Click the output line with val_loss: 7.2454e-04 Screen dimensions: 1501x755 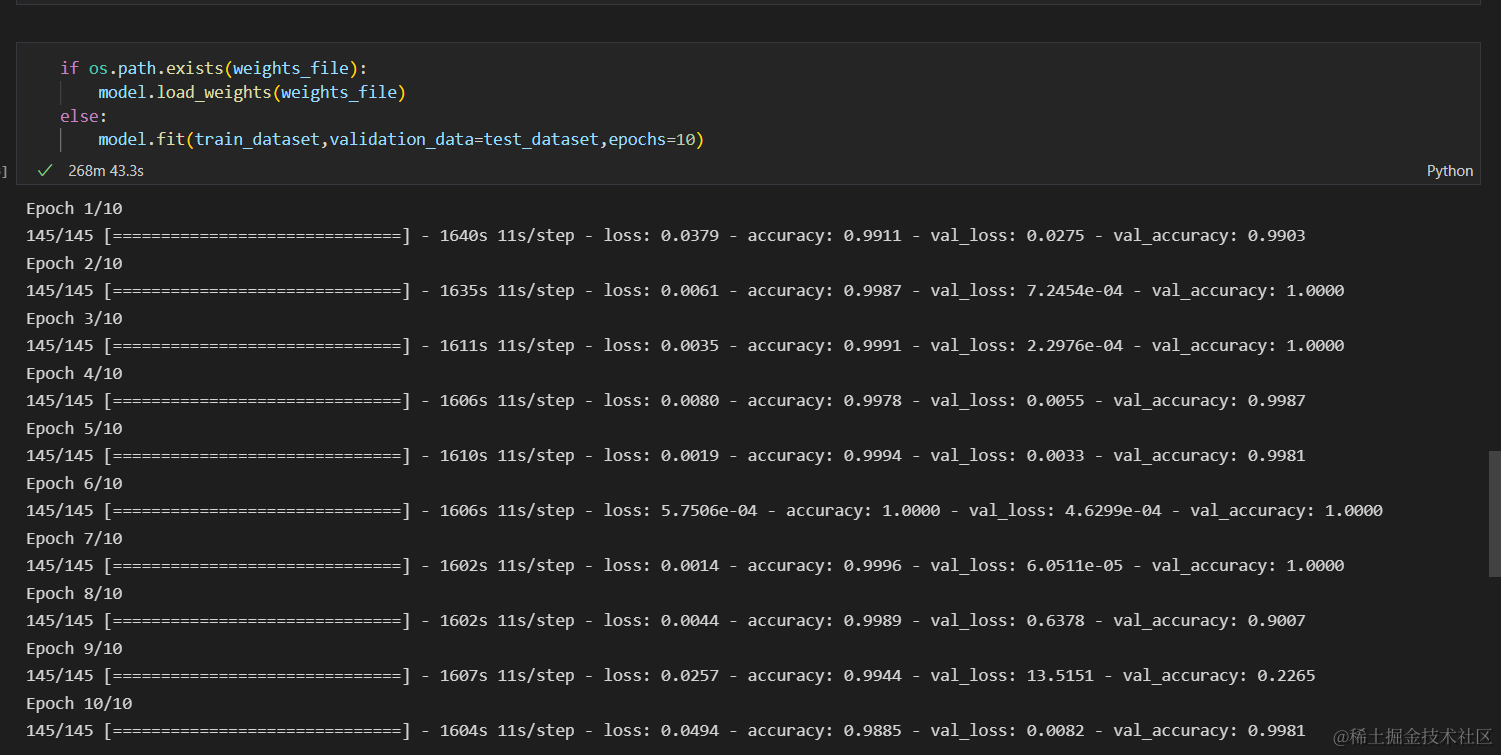coord(685,291)
